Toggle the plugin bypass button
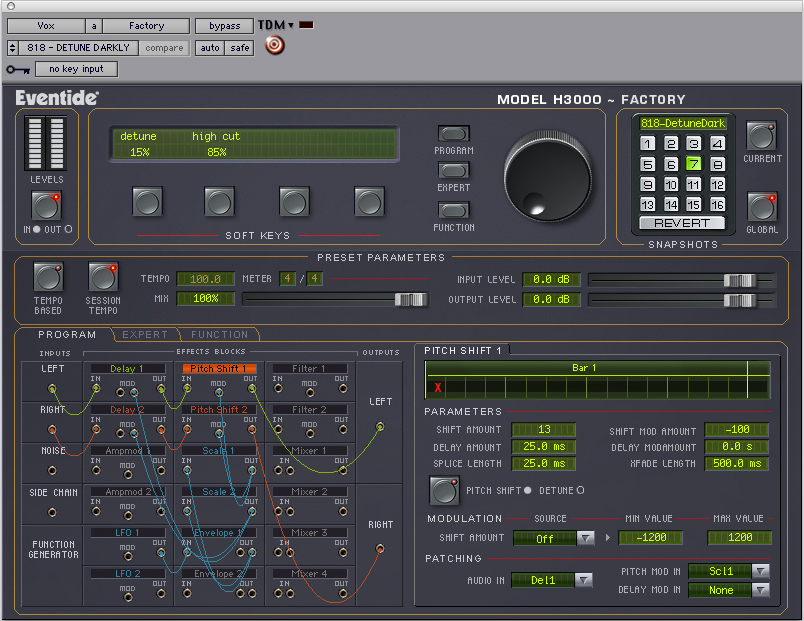Viewport: 804px width, 621px height. click(225, 26)
